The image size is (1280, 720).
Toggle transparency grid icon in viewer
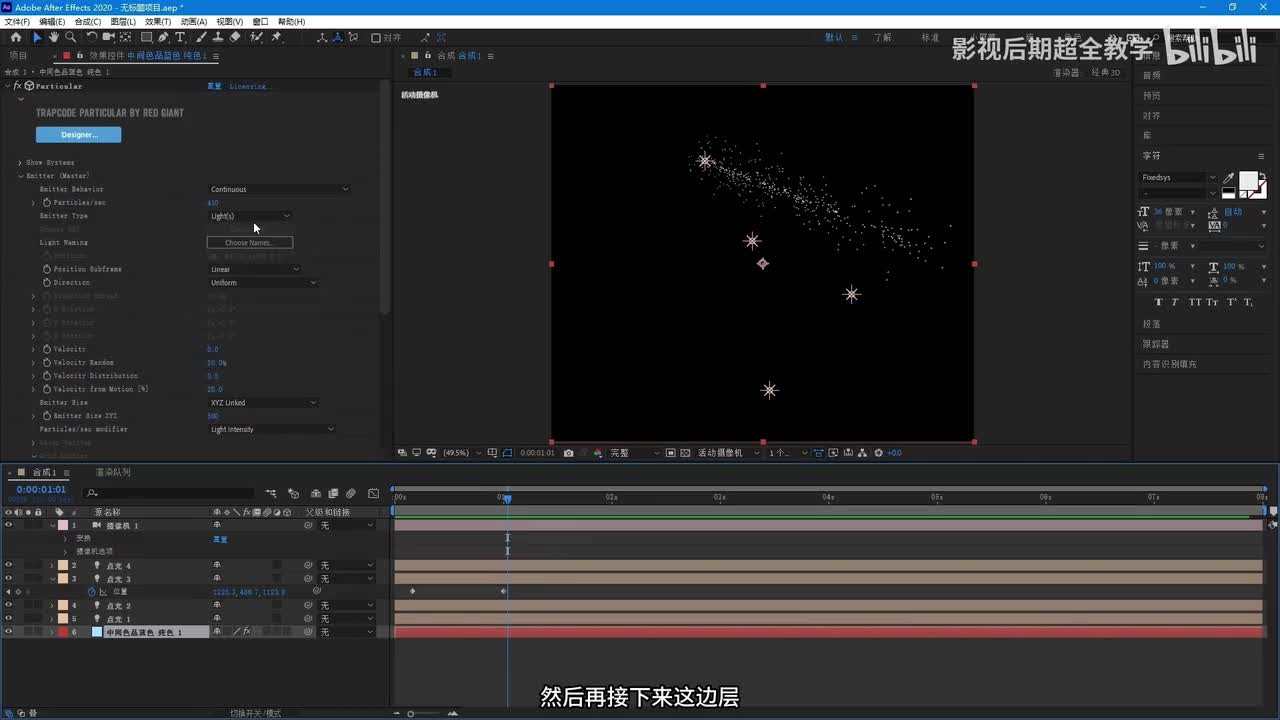click(685, 453)
